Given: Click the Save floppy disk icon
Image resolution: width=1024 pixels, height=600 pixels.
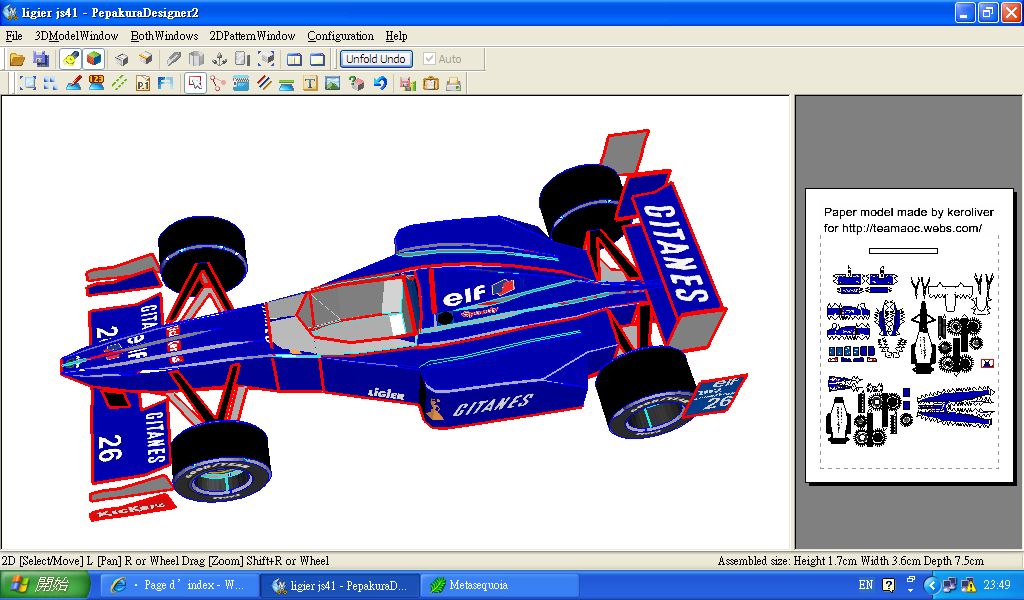Looking at the screenshot, I should 41,59.
